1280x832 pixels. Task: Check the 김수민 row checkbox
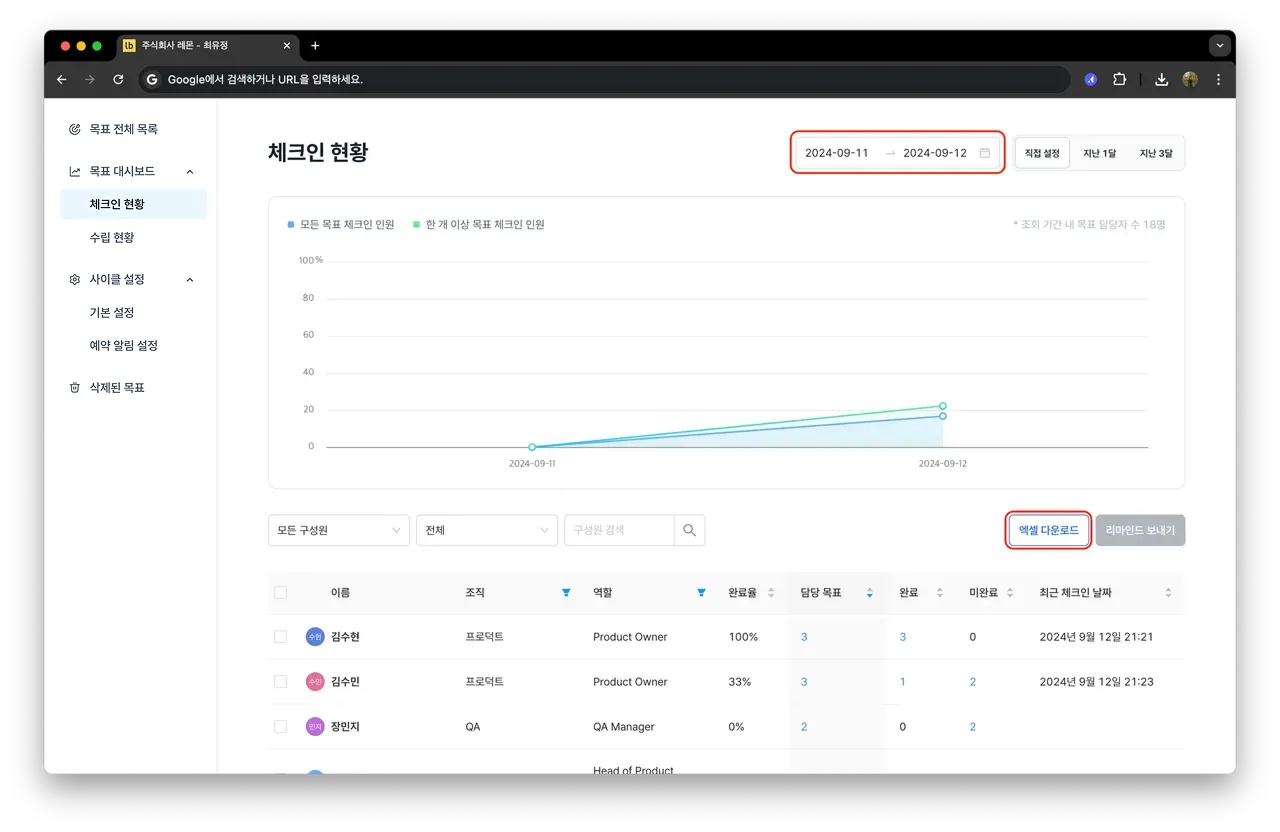pyautogui.click(x=280, y=682)
